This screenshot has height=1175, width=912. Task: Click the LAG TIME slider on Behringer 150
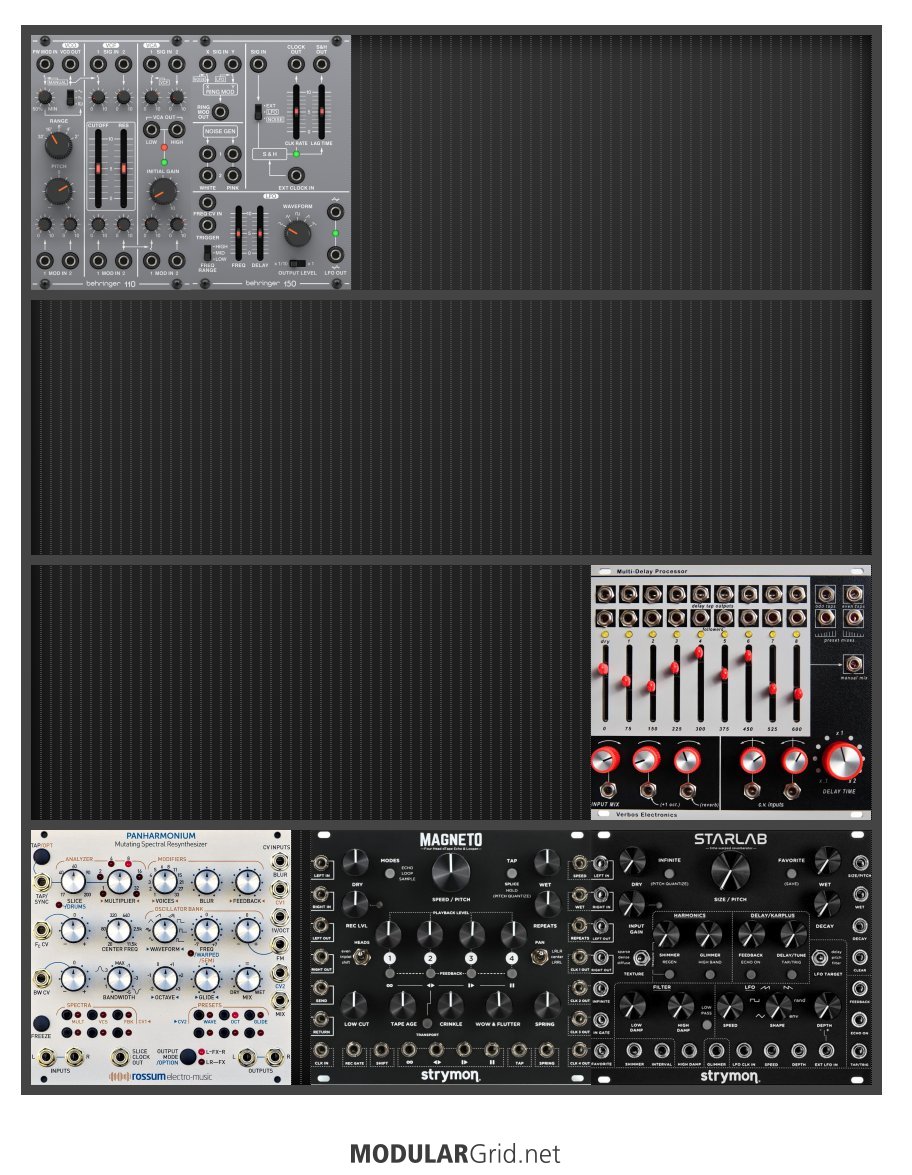click(x=321, y=111)
